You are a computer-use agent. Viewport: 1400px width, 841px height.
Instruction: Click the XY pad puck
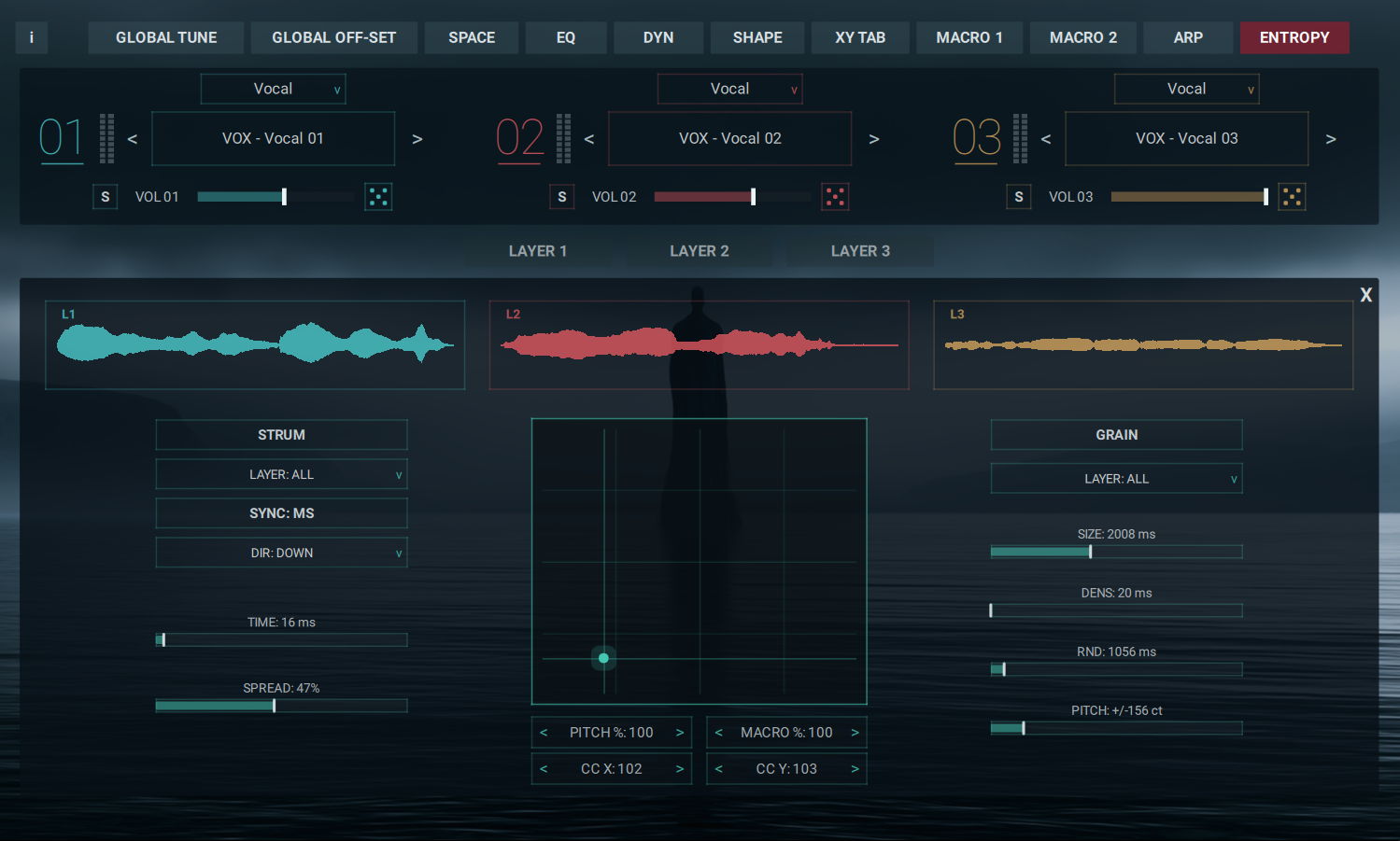(x=603, y=658)
